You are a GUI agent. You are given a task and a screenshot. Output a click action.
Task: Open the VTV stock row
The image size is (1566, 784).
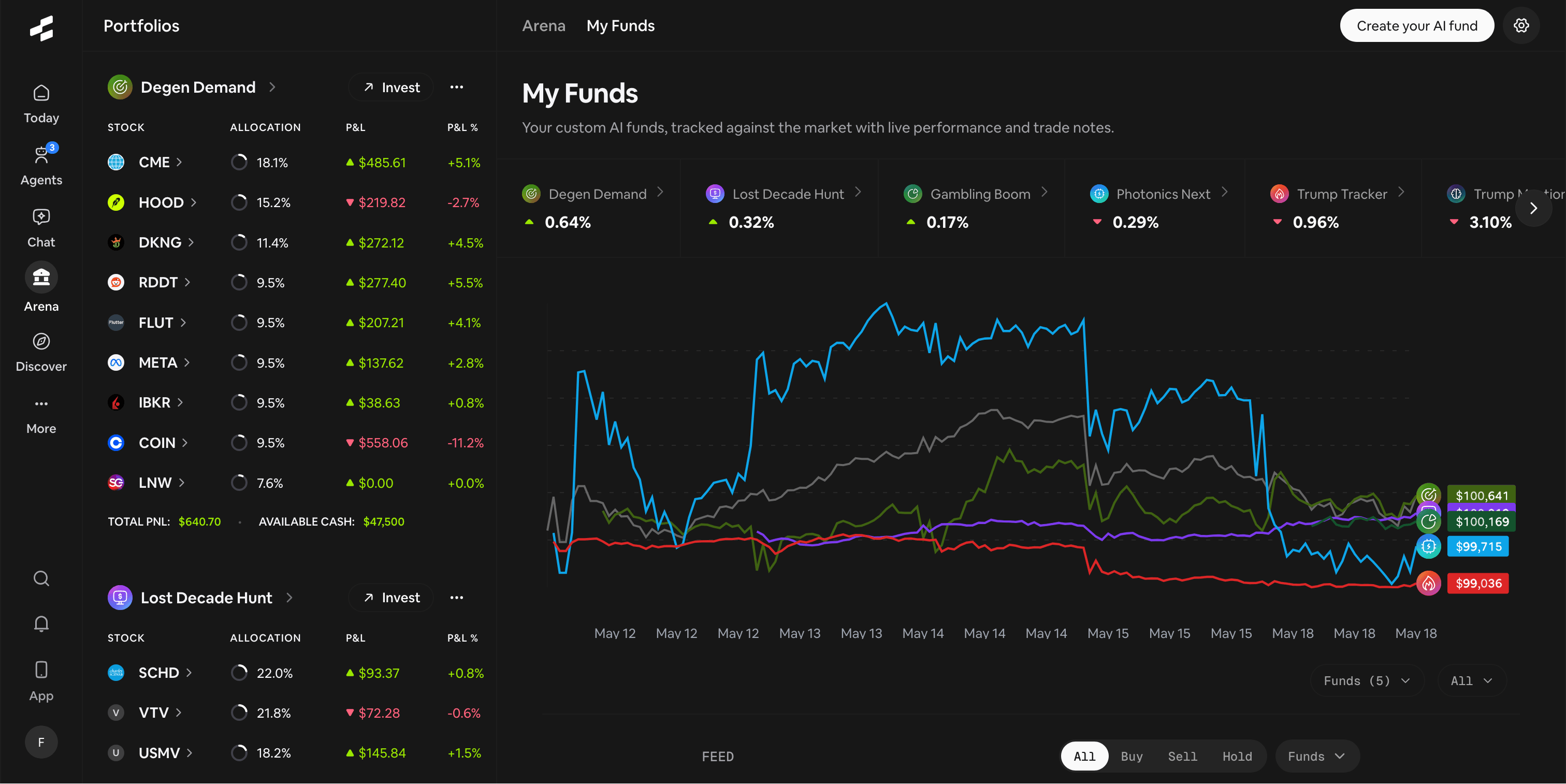[296, 713]
